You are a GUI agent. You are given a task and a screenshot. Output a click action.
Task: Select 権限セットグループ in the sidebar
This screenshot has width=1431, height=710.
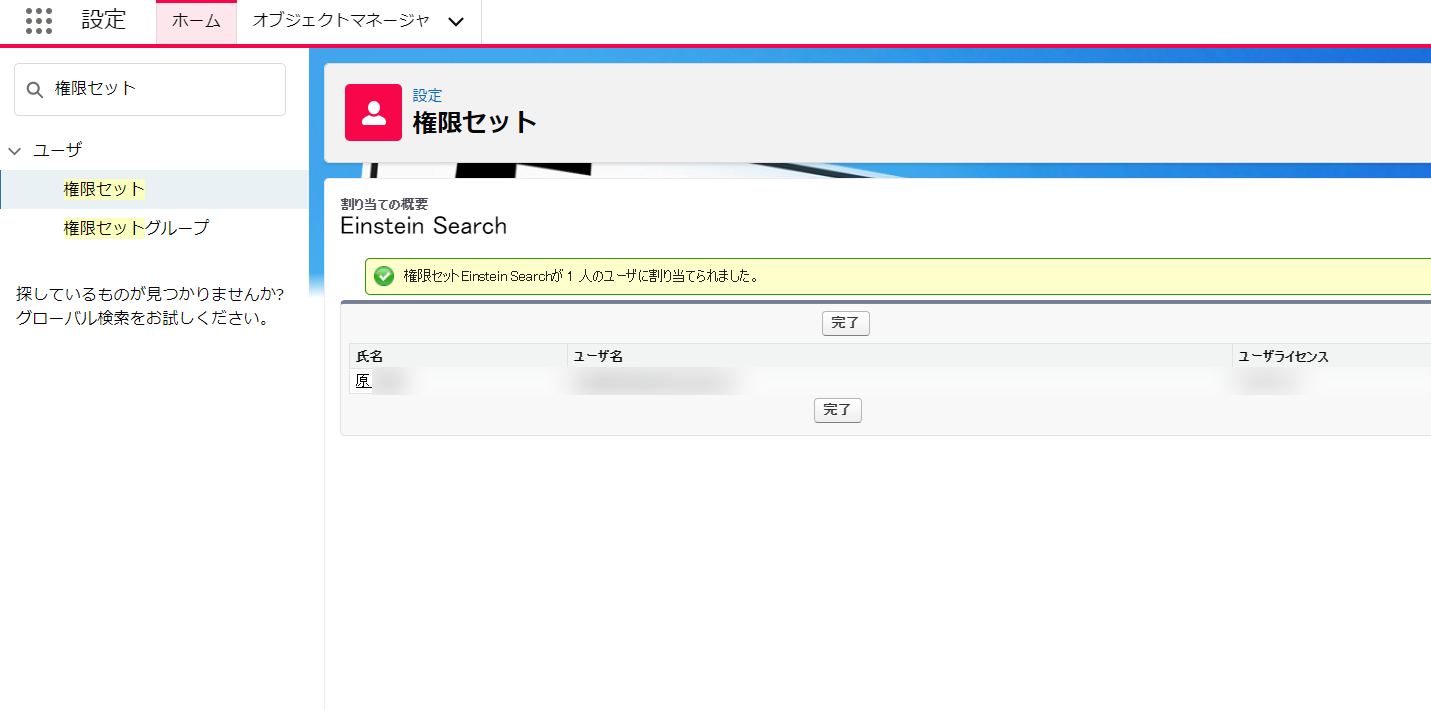tap(136, 228)
